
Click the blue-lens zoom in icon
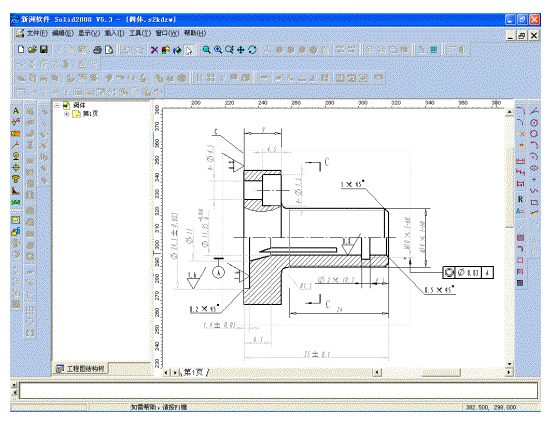pyautogui.click(x=218, y=50)
